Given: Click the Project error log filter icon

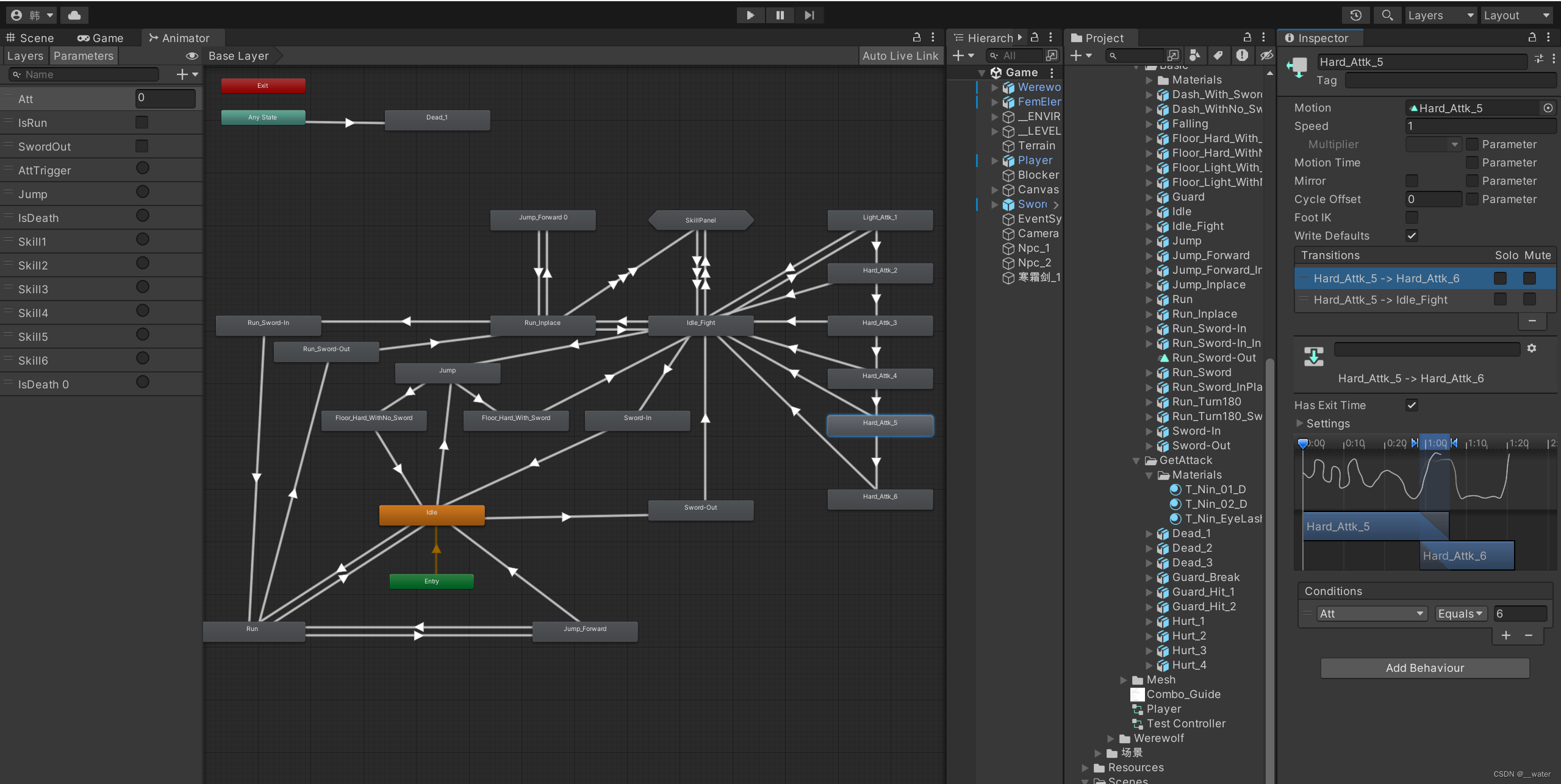Looking at the screenshot, I should (x=1242, y=55).
